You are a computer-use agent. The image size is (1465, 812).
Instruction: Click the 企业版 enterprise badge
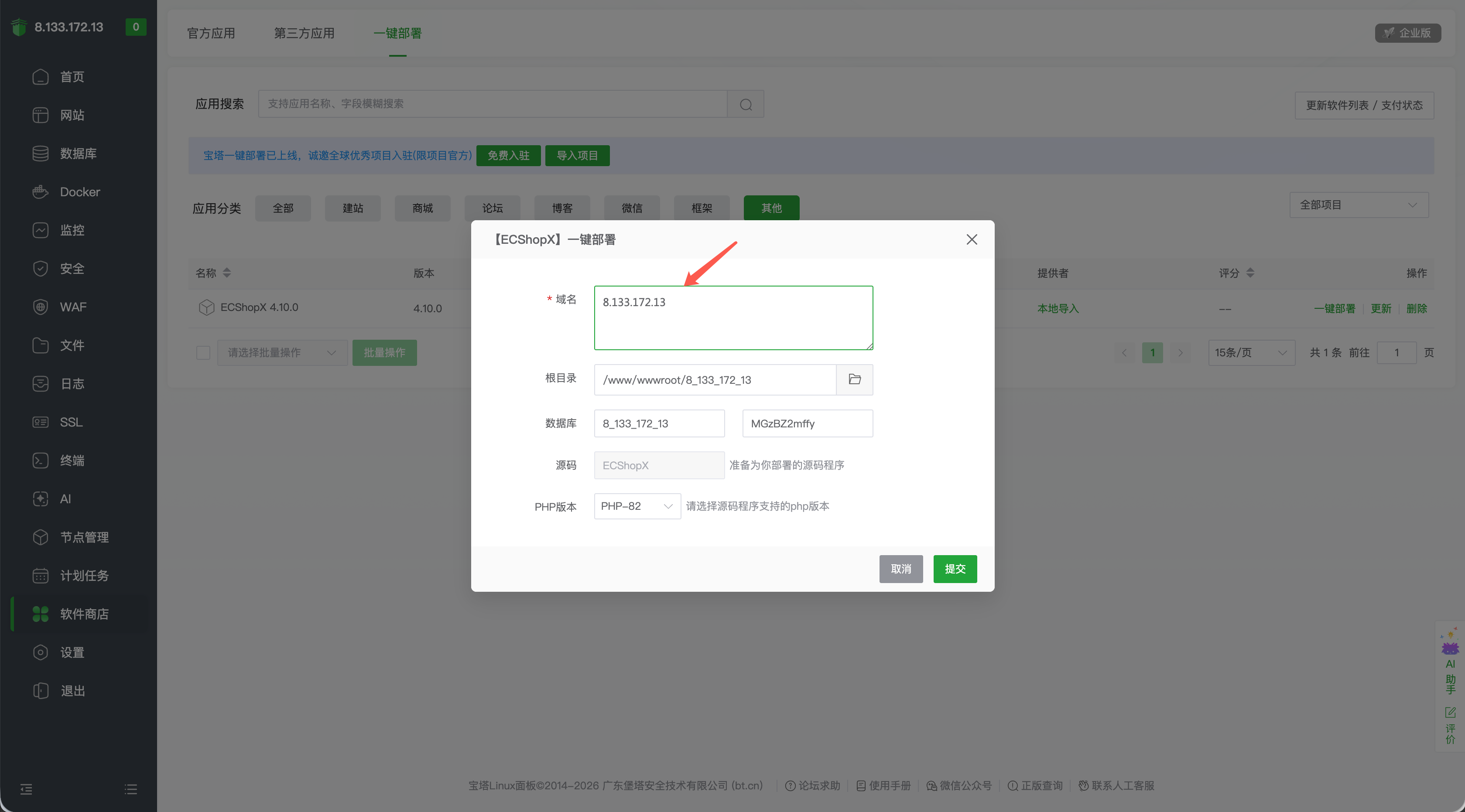point(1407,33)
